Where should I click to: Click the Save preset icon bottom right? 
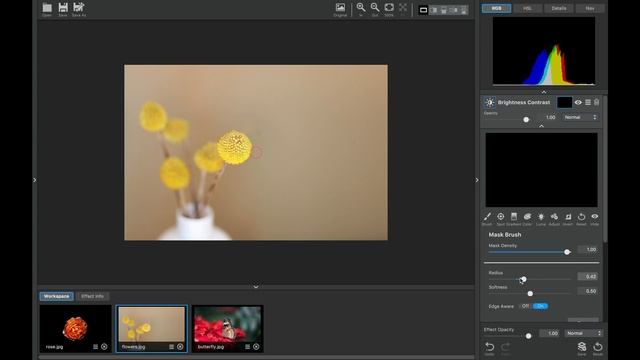pos(582,347)
